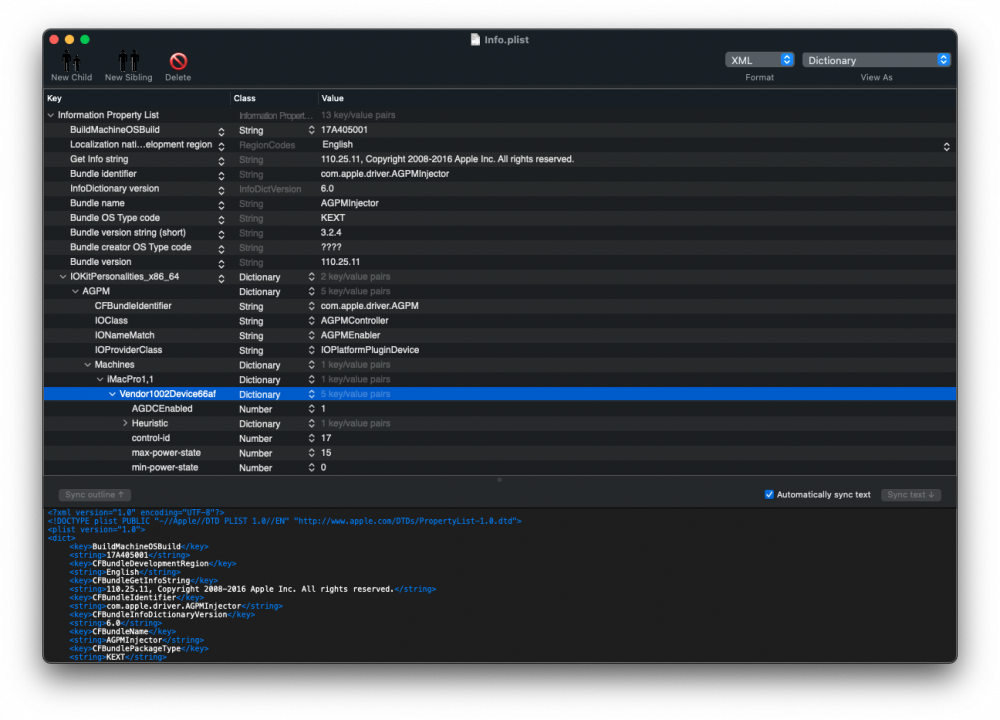Viewport: 1000px width, 720px height.
Task: Select the IOProviderClass key
Action: [128, 350]
